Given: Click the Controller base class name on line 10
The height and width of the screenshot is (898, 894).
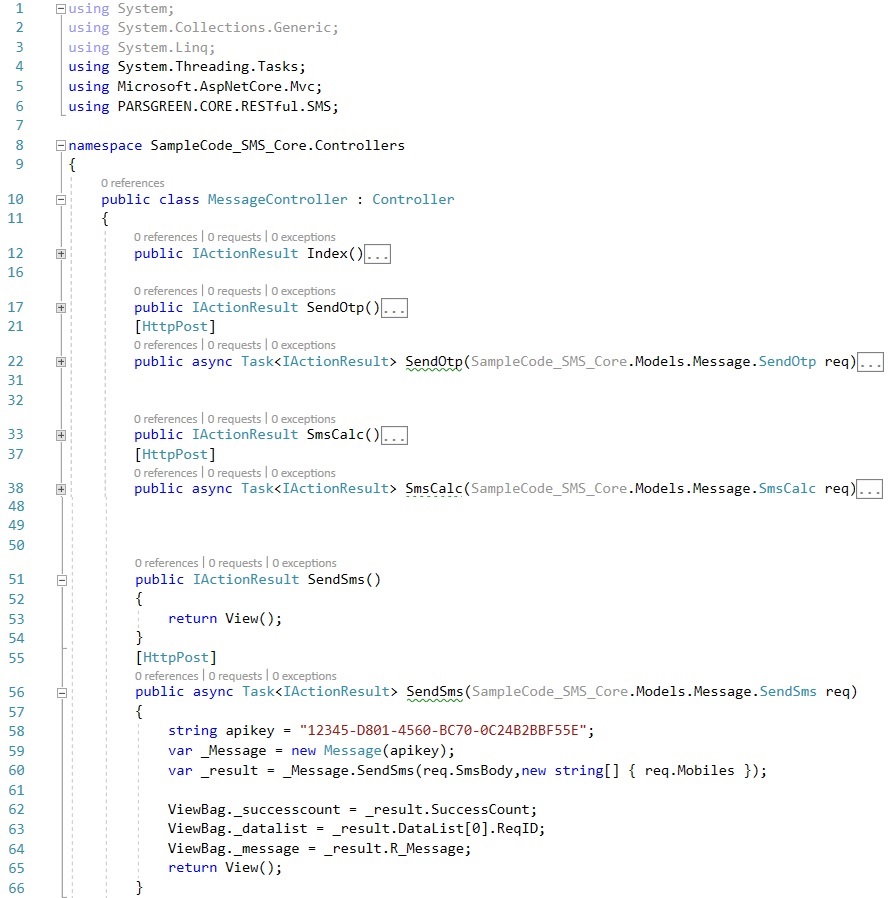Looking at the screenshot, I should (x=413, y=200).
